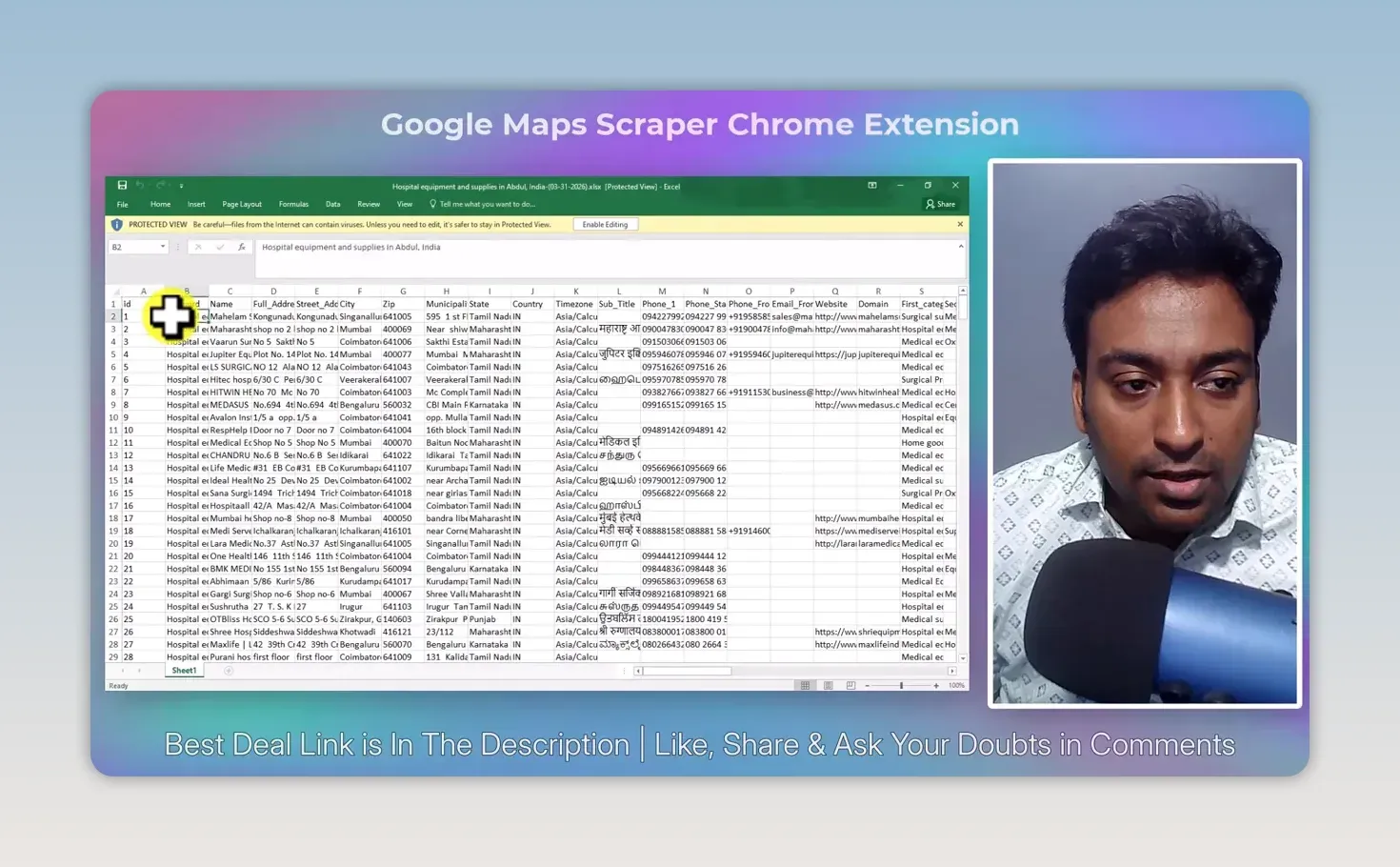Click the Save icon in Excel title bar
The image size is (1400, 867).
point(122,186)
